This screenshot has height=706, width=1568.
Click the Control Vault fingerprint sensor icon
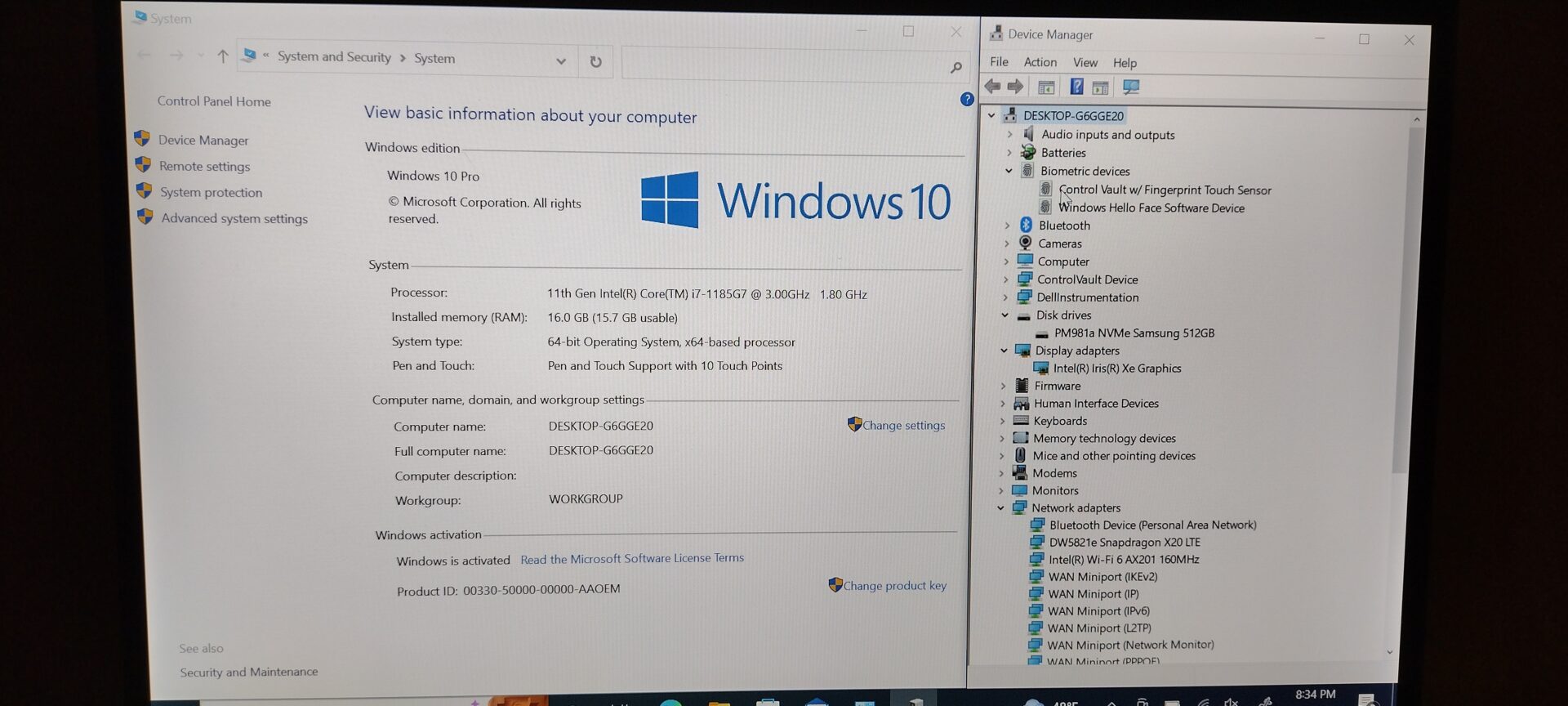(x=1046, y=189)
